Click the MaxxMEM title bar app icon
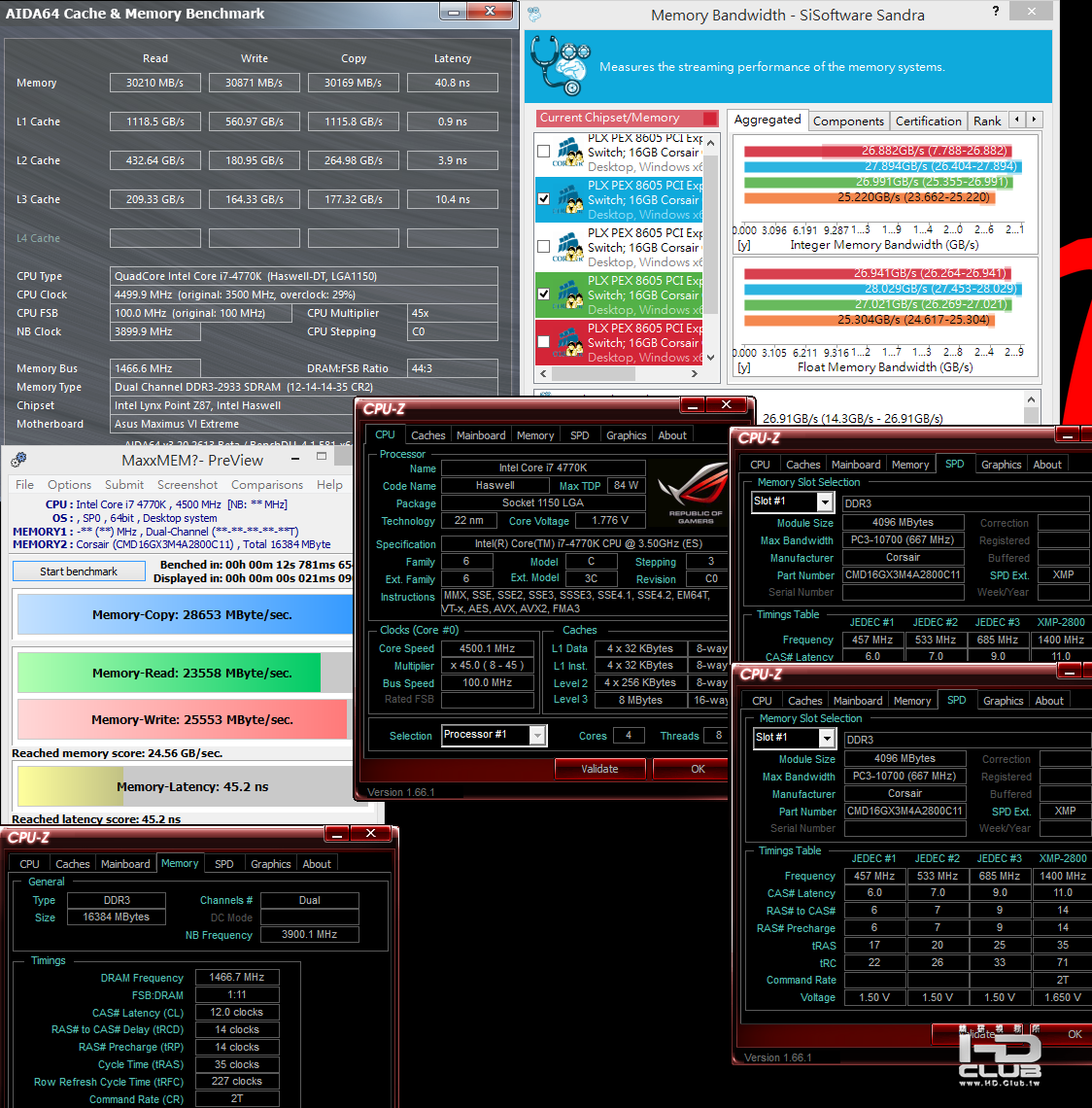Image resolution: width=1092 pixels, height=1108 pixels. click(x=19, y=460)
